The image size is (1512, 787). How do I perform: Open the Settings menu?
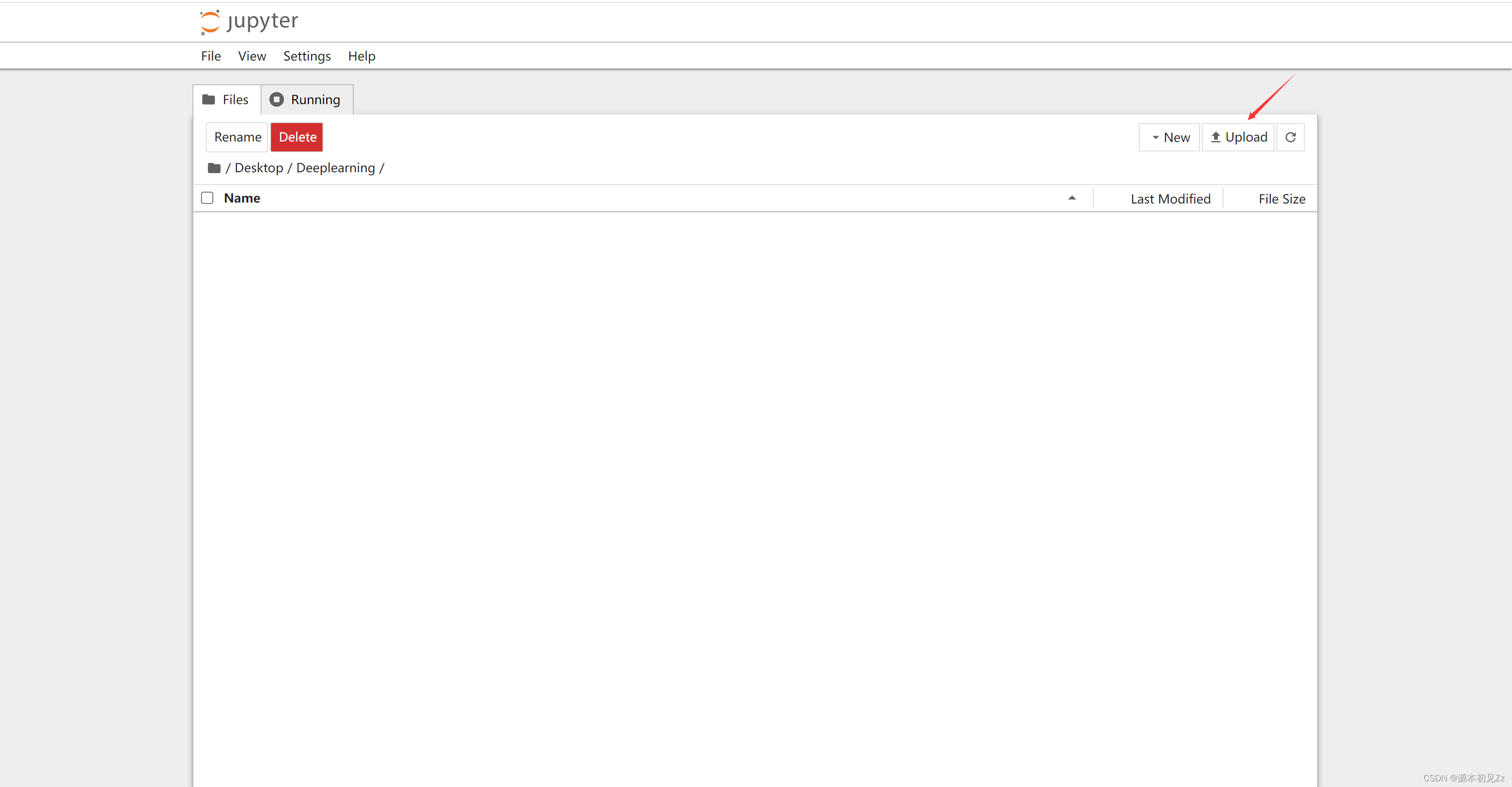tap(307, 56)
